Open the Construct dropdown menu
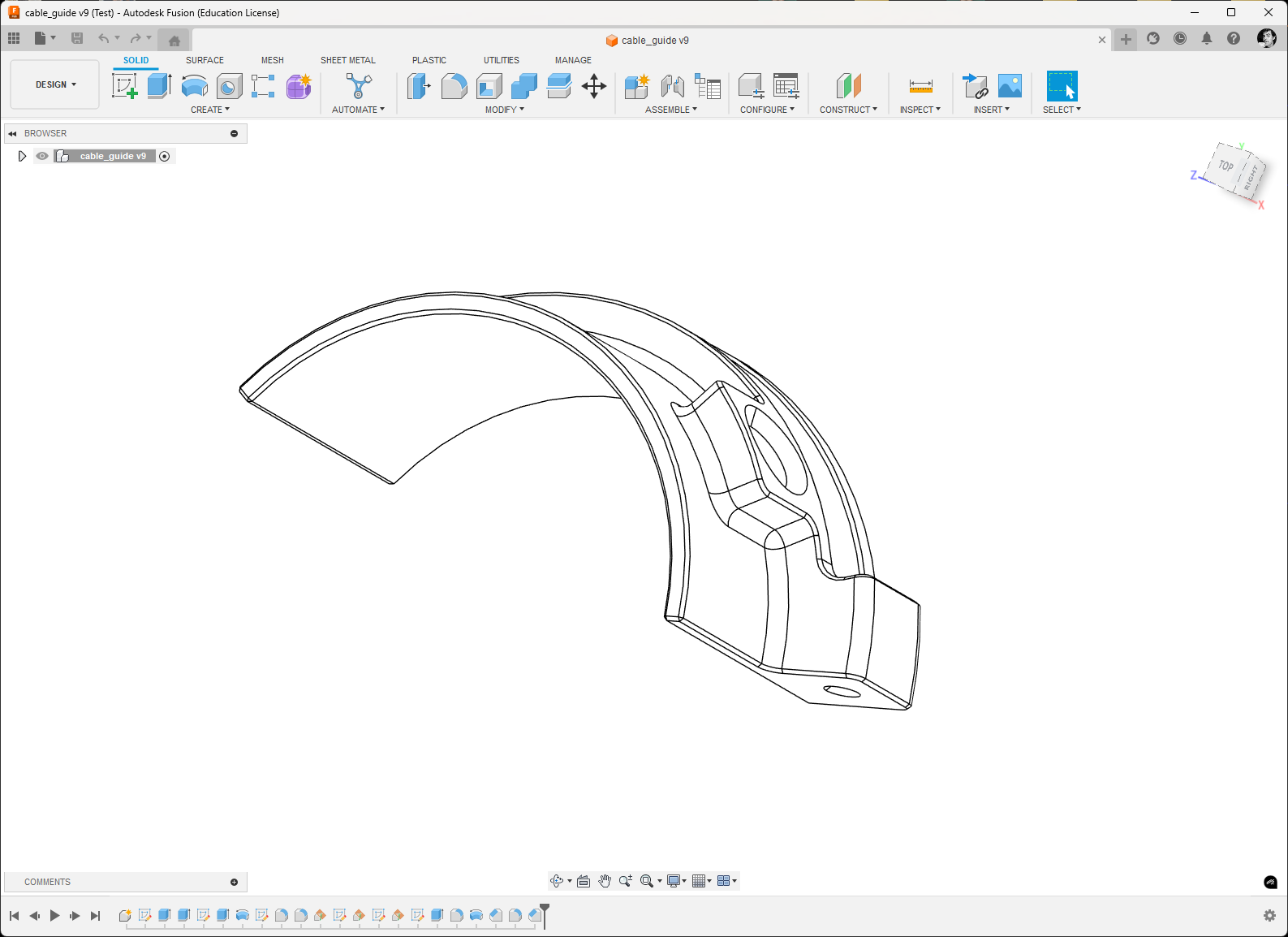 tap(848, 110)
